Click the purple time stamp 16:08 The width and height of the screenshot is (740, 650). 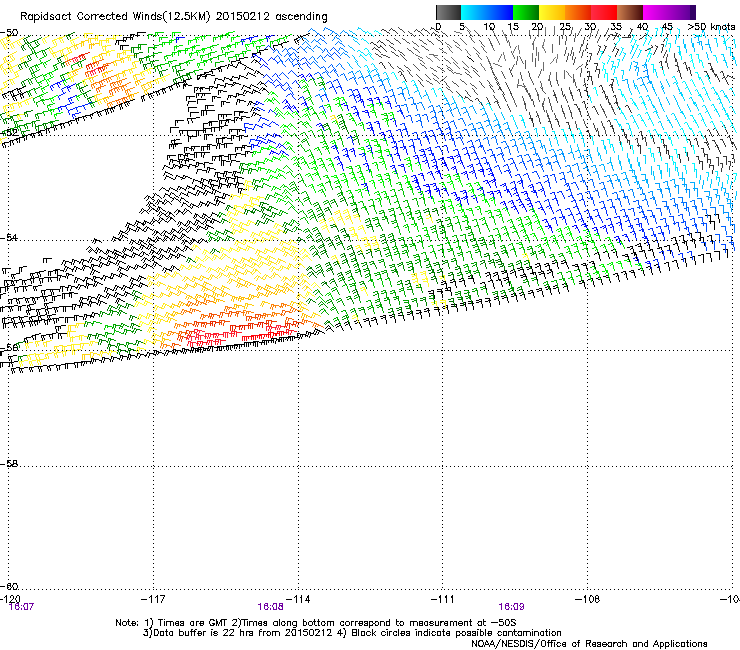(270, 607)
